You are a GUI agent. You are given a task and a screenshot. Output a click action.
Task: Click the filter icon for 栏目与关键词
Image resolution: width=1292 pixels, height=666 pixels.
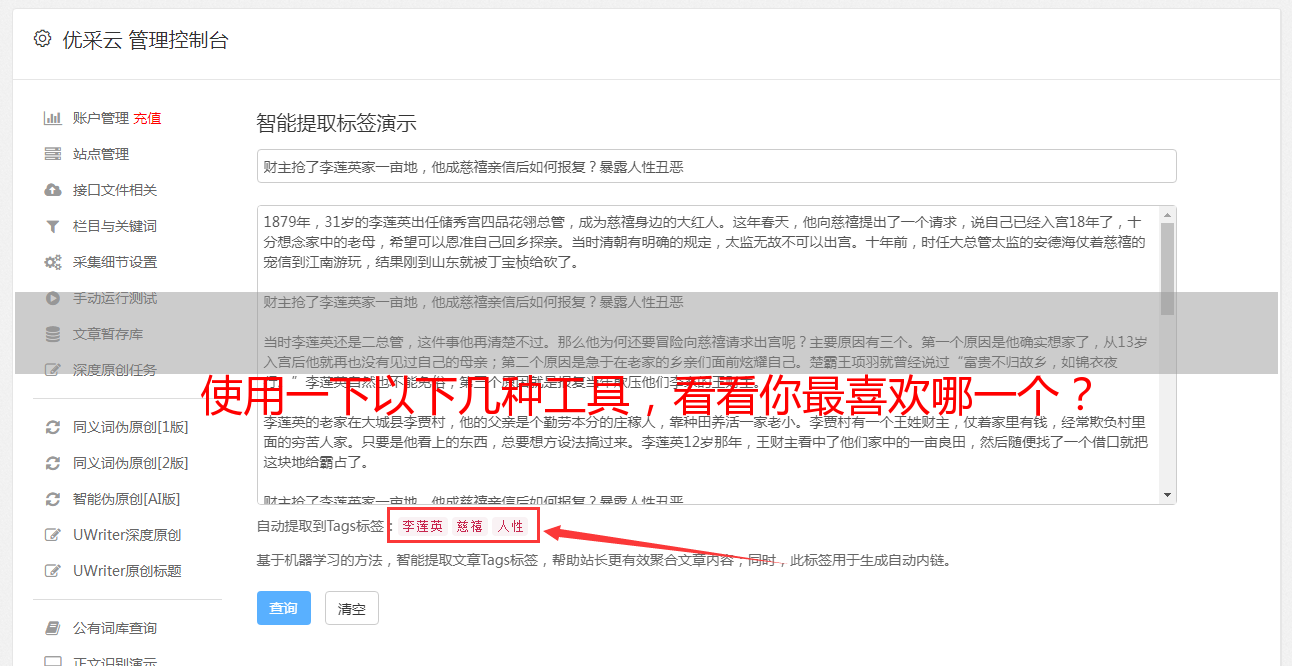(x=53, y=226)
